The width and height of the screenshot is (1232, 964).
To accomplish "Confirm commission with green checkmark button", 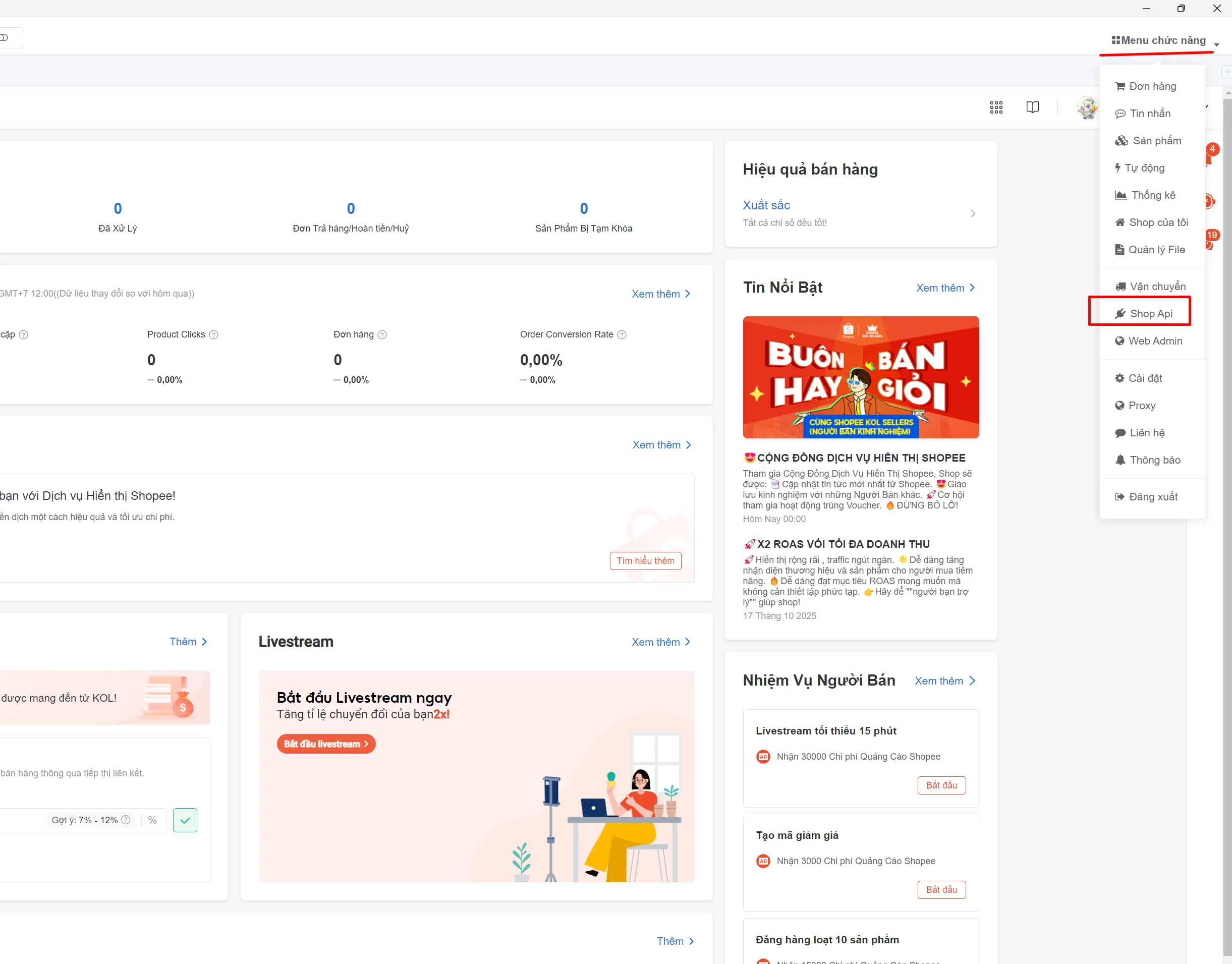I will 185,820.
